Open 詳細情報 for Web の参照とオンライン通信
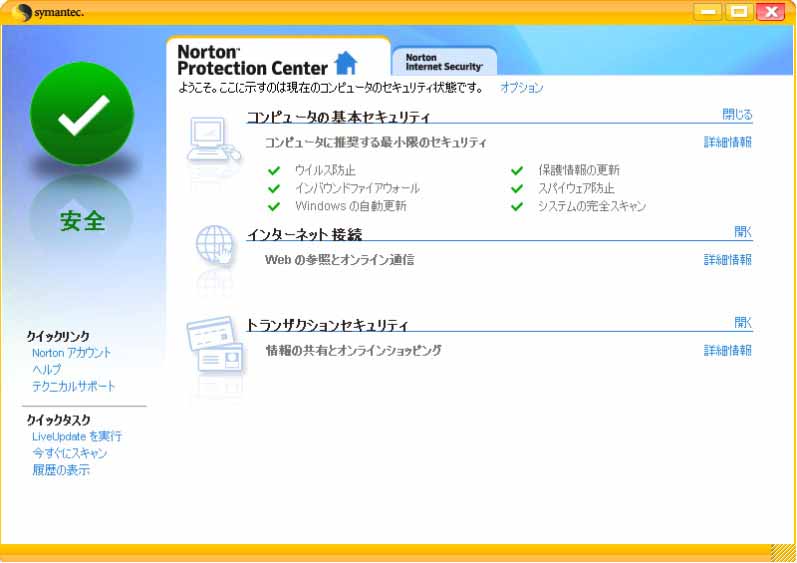 click(727, 260)
